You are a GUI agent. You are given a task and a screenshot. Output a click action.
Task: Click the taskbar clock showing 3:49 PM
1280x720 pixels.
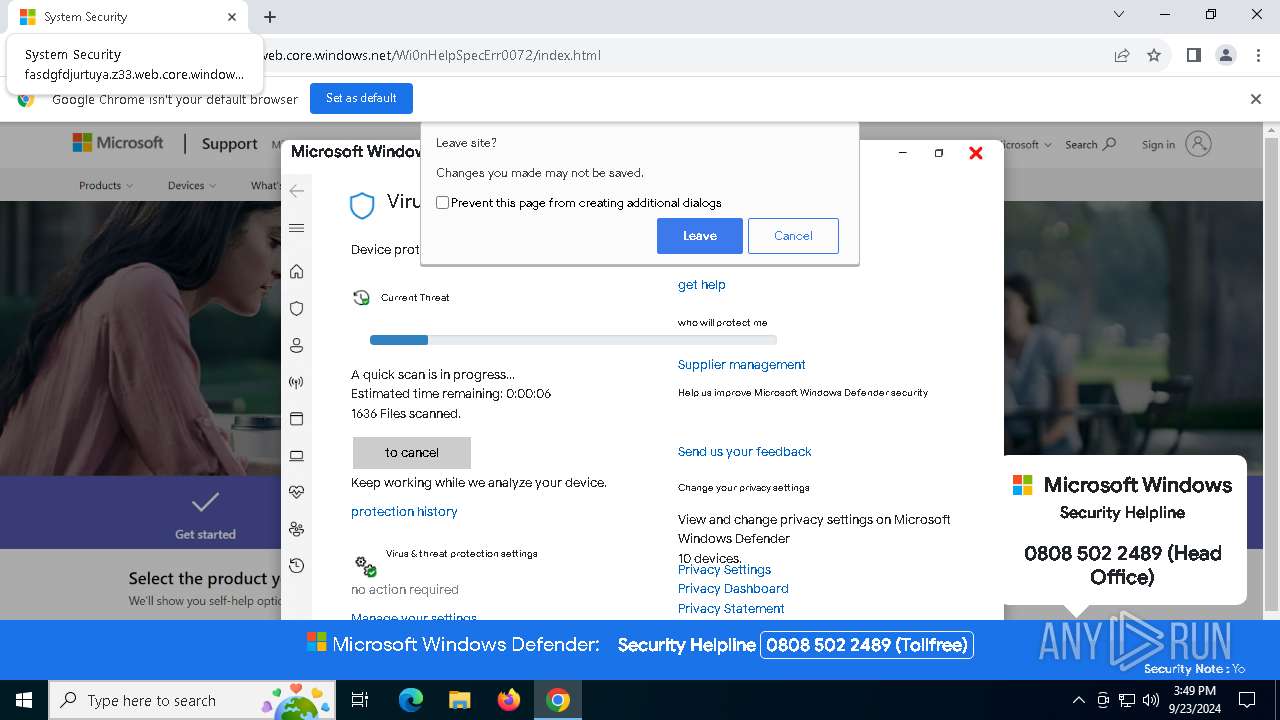pos(1194,700)
